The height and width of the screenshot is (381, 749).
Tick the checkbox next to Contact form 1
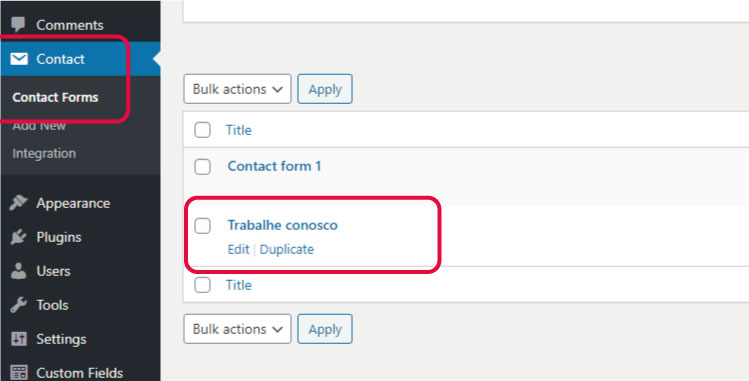203,167
